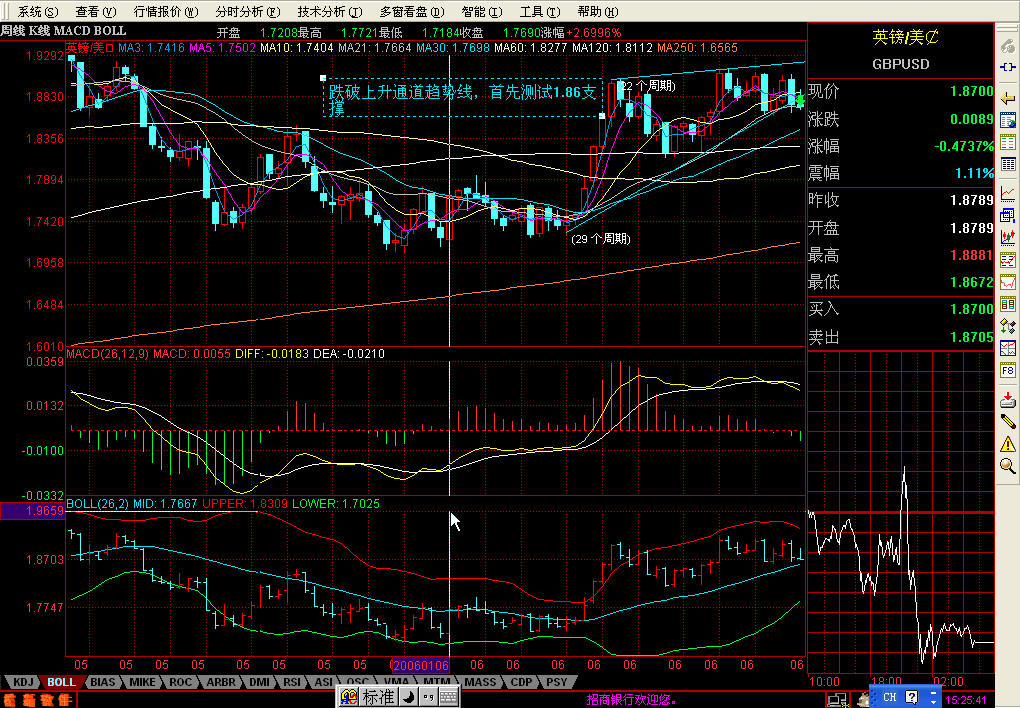
Task: Click the yellow back arrow icon
Action: pos(1008,98)
